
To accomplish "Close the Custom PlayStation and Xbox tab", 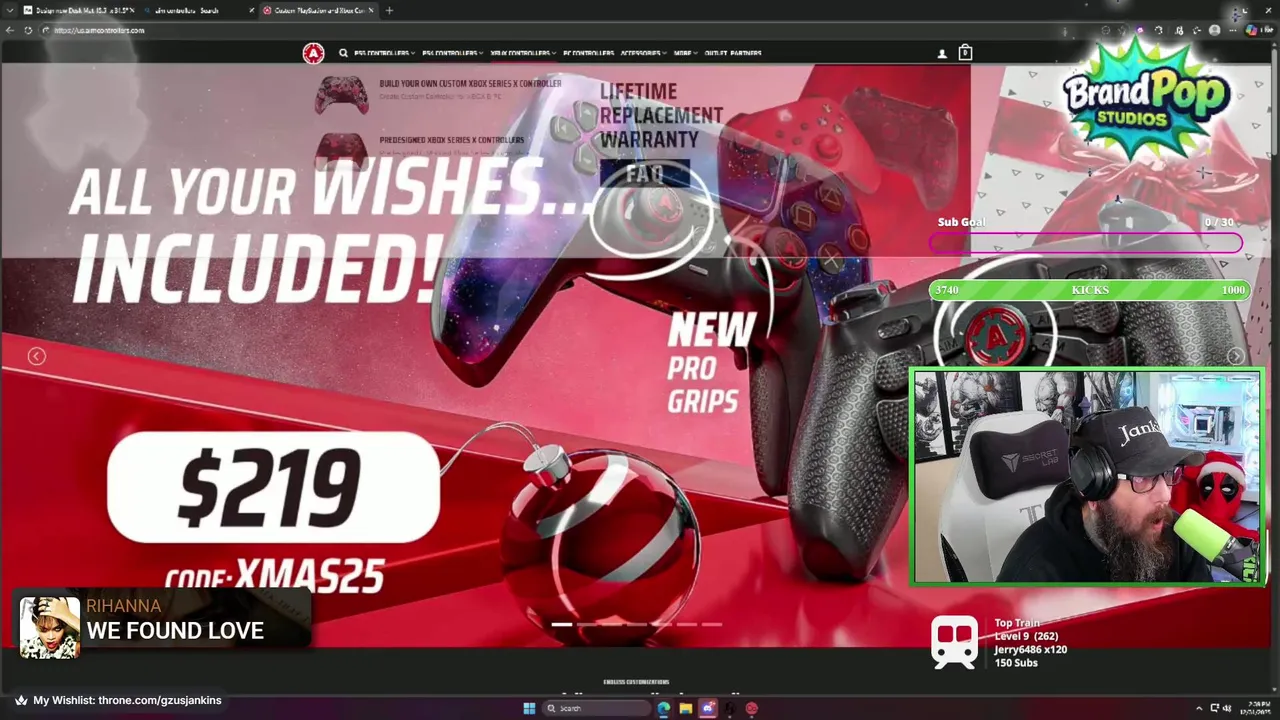I will tap(371, 10).
